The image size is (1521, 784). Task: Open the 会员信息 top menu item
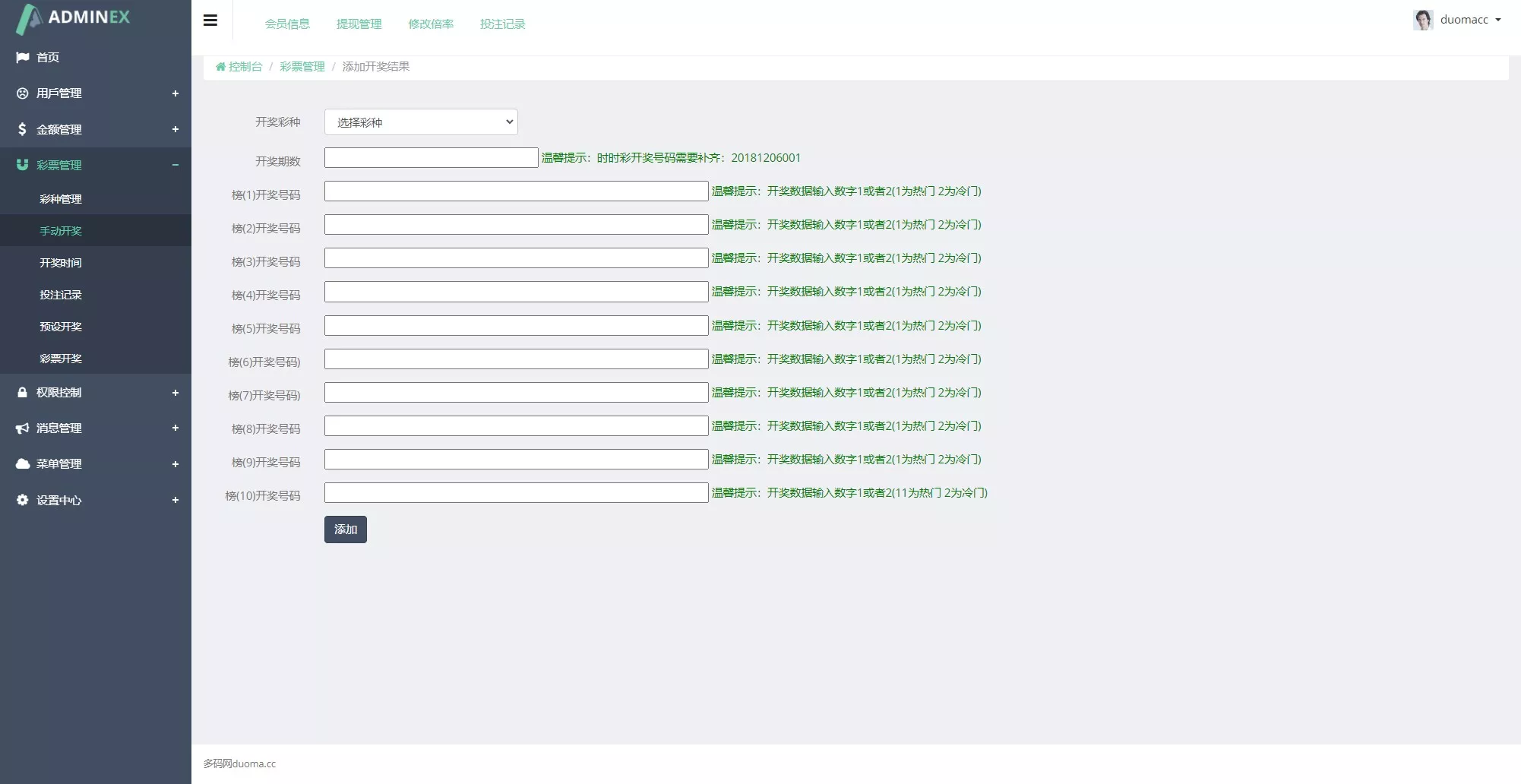(287, 24)
